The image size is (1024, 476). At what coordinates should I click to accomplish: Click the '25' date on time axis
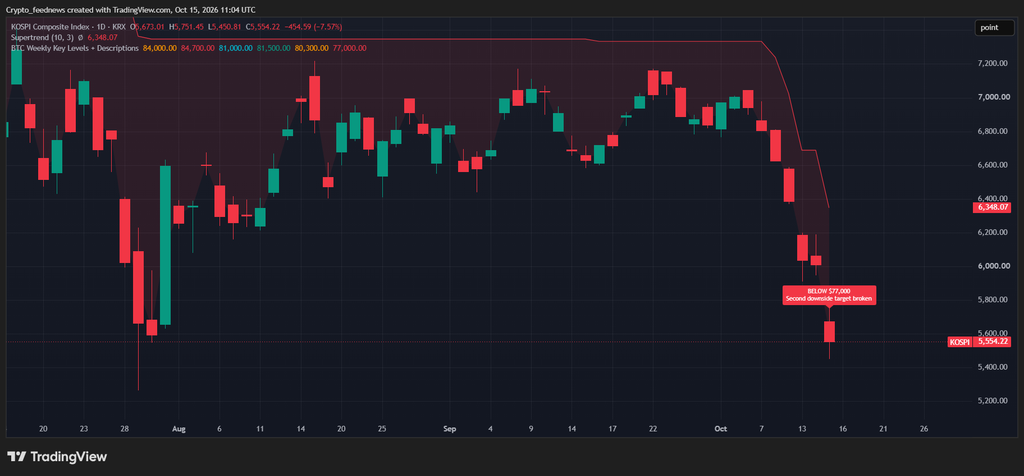382,429
